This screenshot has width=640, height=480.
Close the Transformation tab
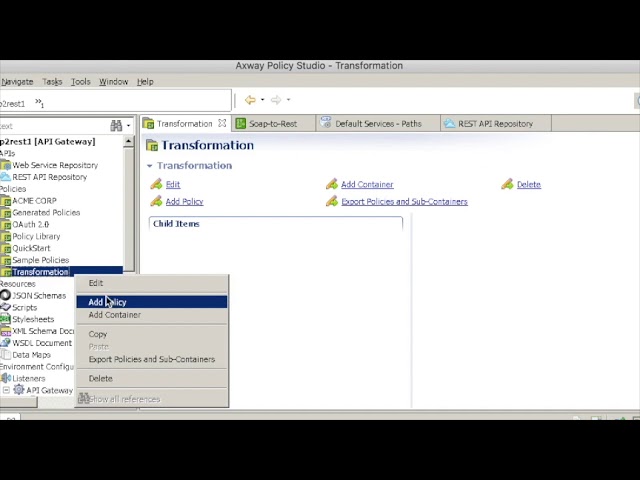(x=222, y=123)
